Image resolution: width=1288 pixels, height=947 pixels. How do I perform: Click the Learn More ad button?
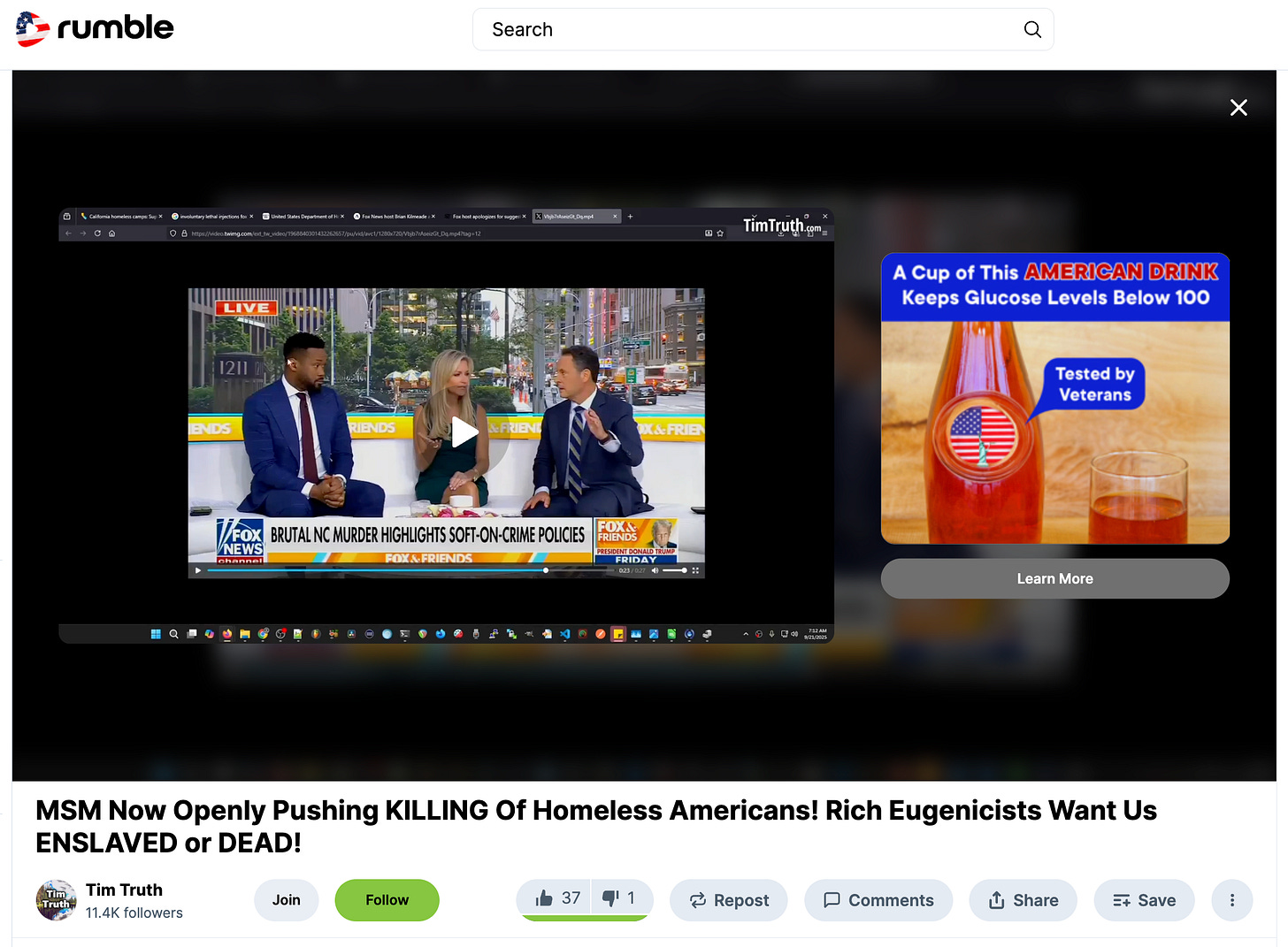pyautogui.click(x=1055, y=578)
